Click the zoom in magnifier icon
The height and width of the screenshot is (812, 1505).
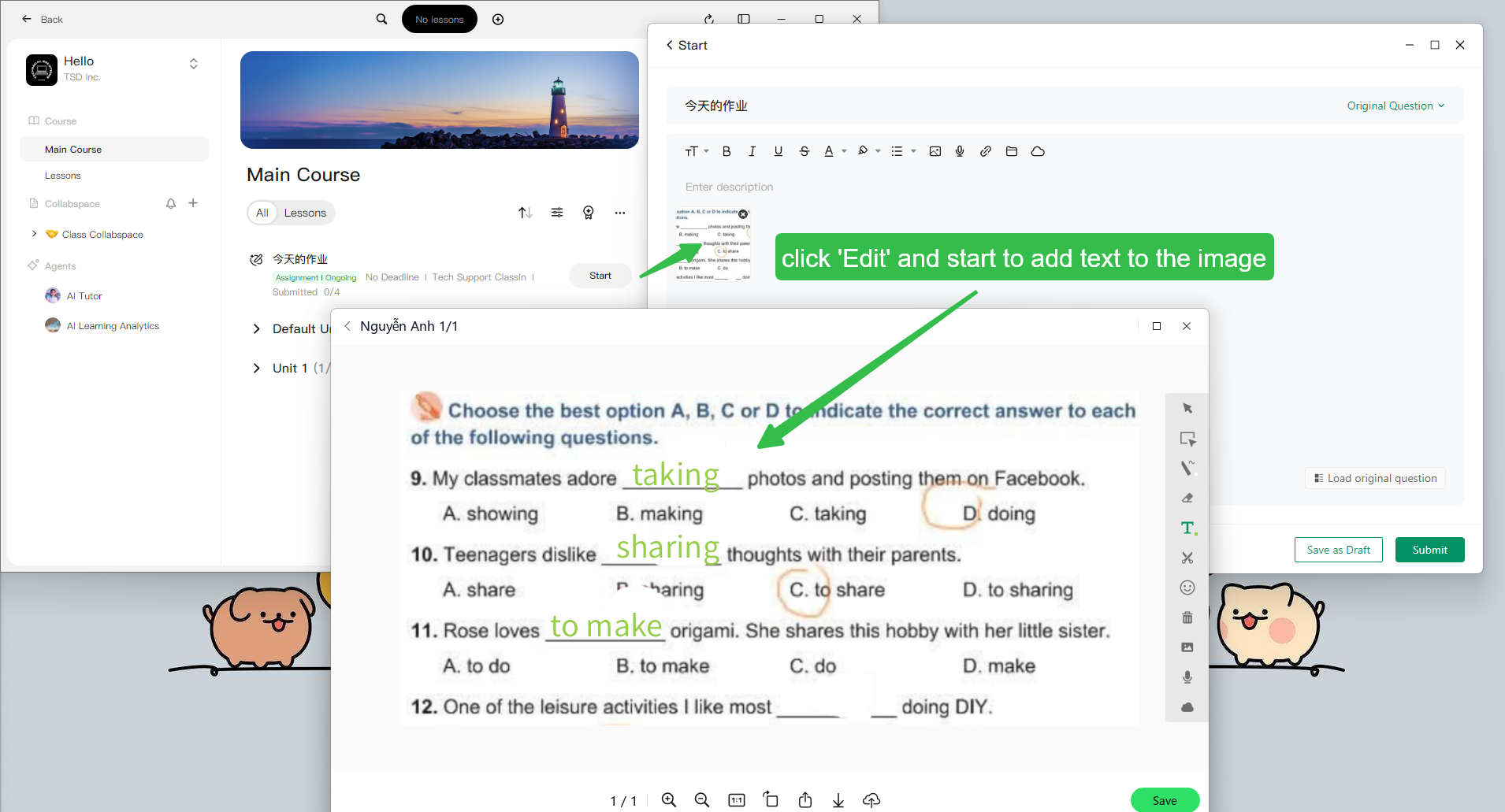[x=669, y=800]
